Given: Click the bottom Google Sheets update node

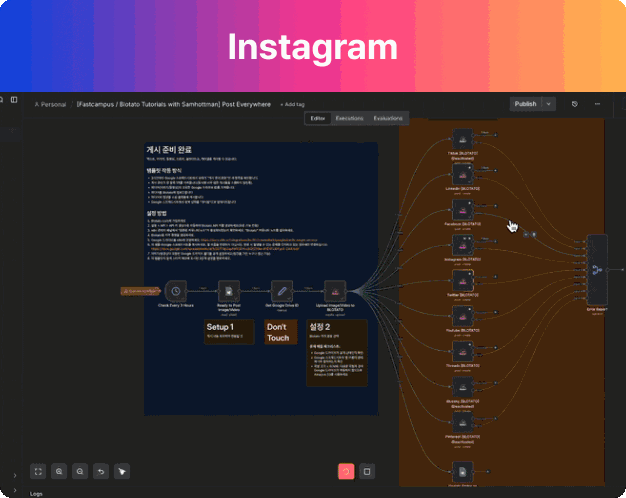Looking at the screenshot, I should tap(463, 472).
